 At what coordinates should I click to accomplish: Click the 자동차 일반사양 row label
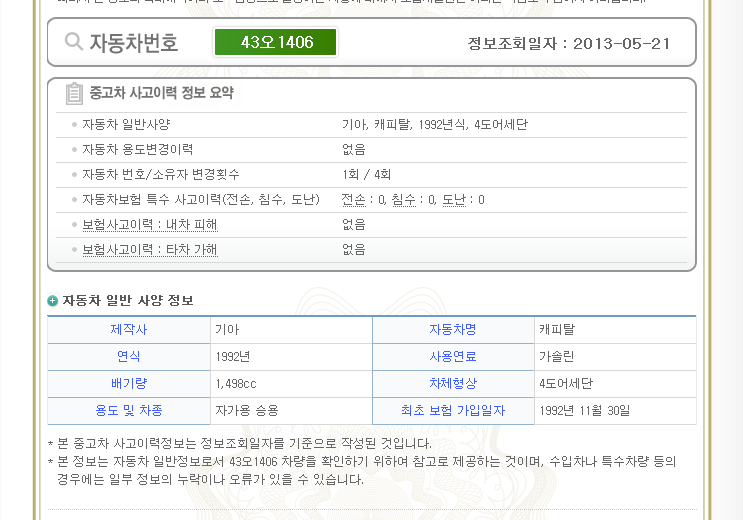(x=126, y=125)
